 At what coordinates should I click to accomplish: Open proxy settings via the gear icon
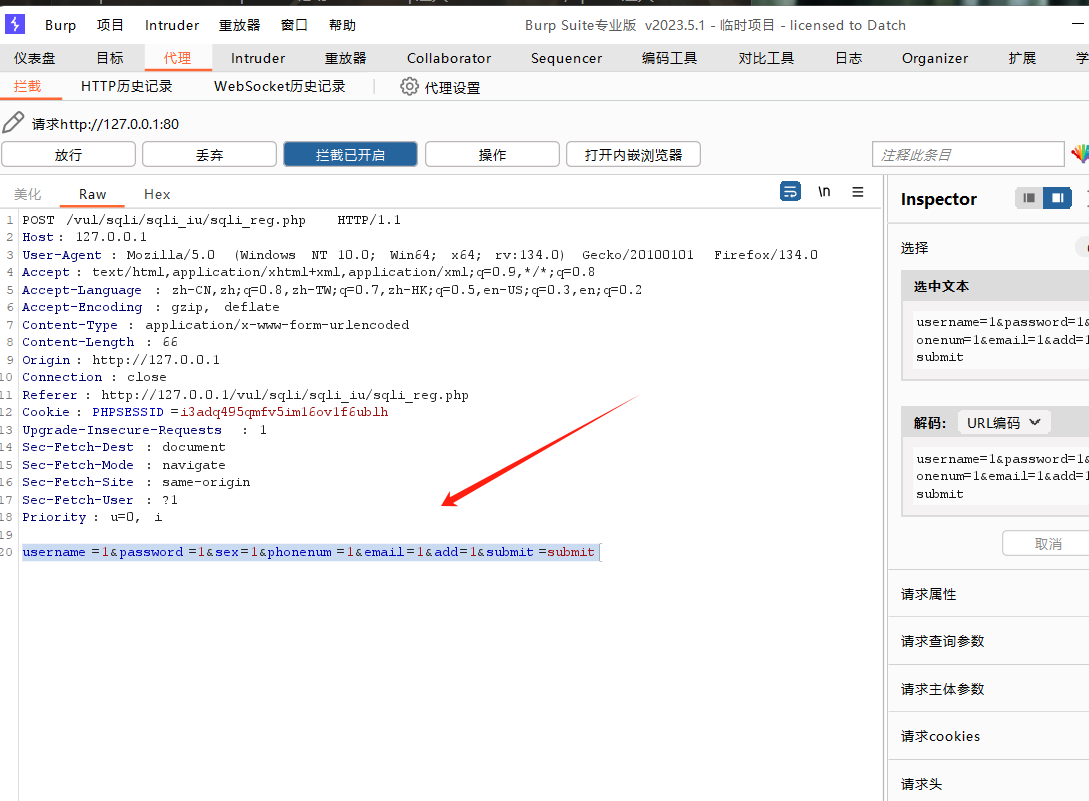[409, 86]
